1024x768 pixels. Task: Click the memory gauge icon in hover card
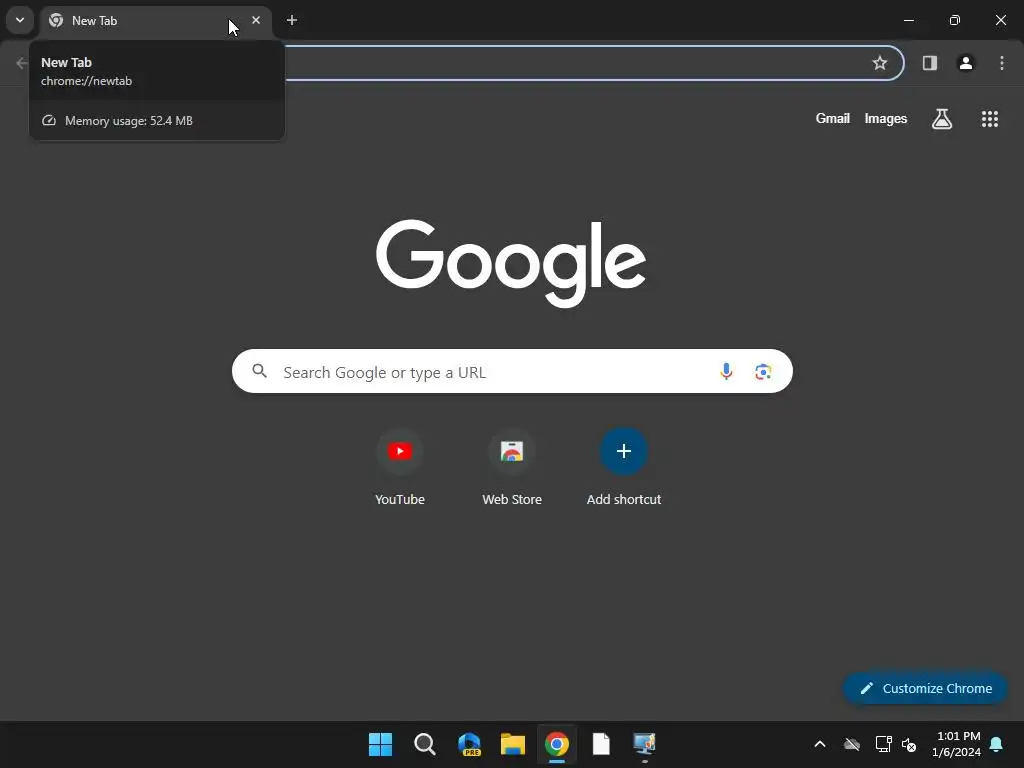(49, 121)
